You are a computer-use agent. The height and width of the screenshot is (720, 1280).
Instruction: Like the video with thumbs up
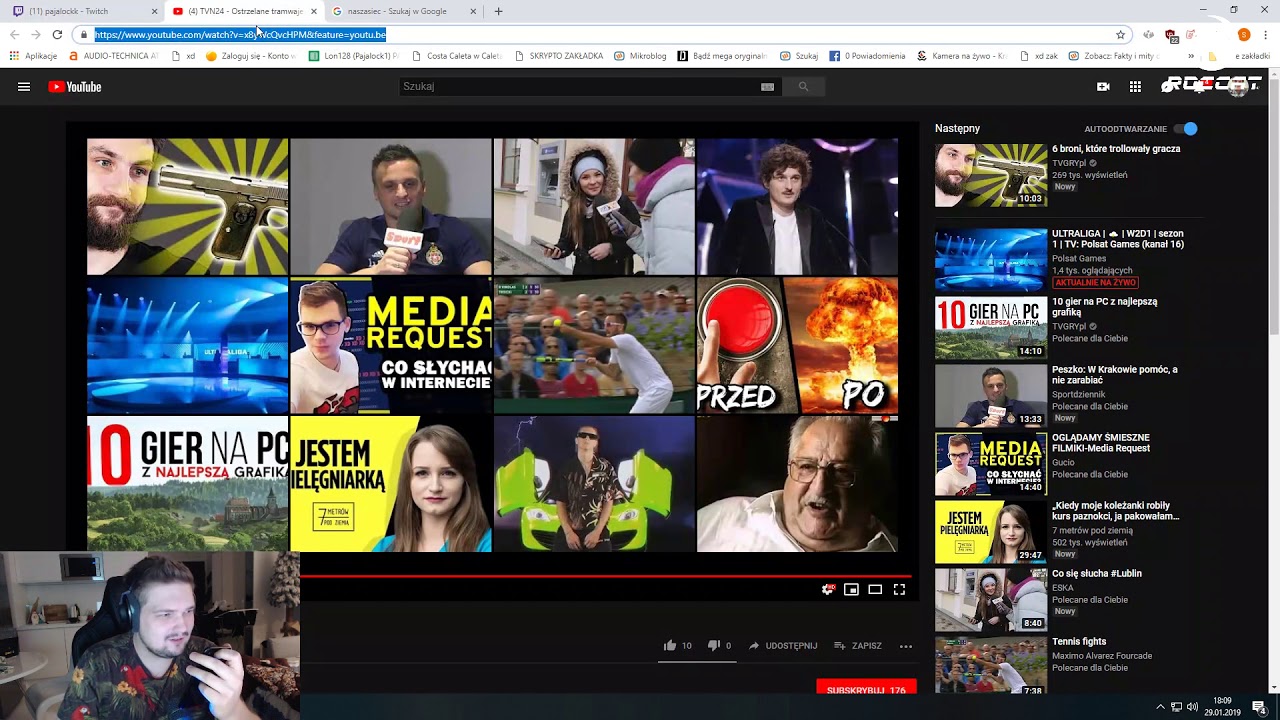[670, 646]
